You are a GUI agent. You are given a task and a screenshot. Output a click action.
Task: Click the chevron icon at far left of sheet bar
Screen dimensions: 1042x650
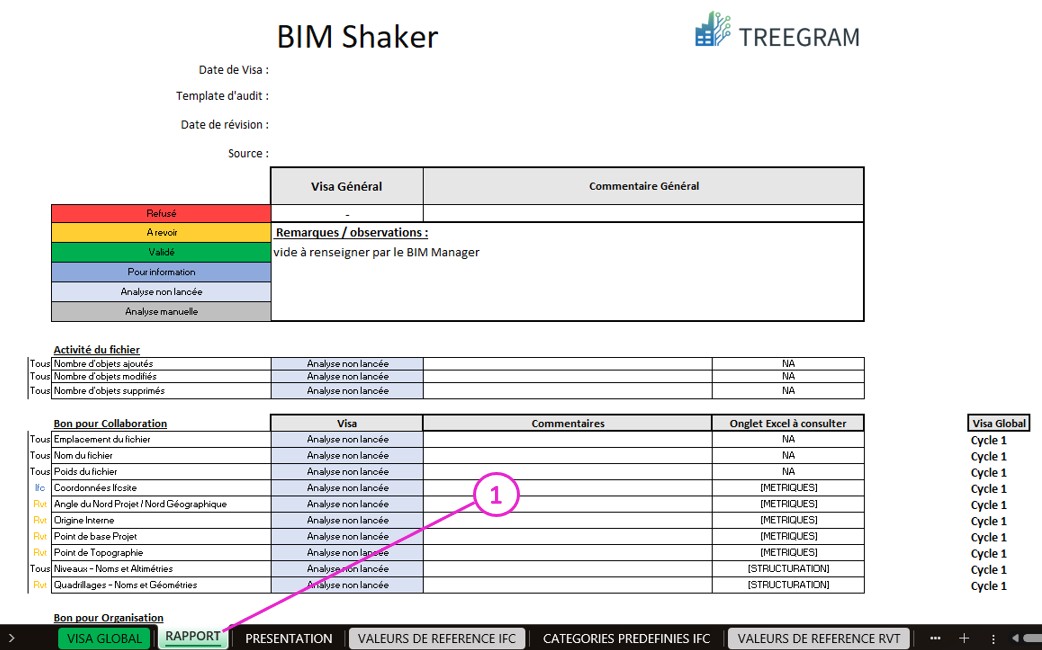click(11, 637)
